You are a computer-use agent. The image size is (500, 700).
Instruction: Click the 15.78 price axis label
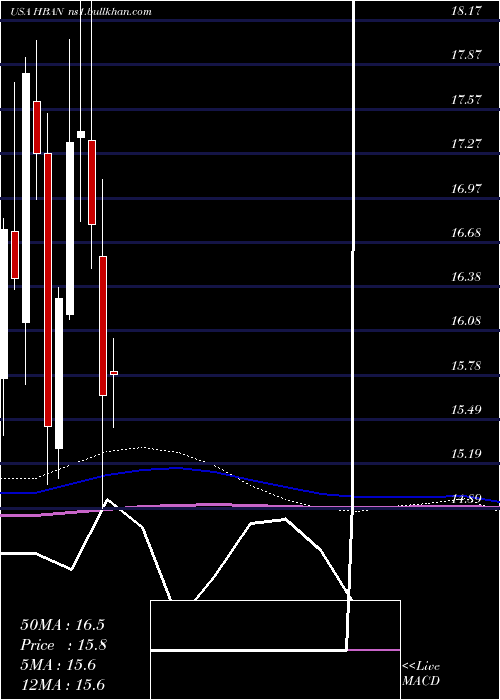click(467, 366)
